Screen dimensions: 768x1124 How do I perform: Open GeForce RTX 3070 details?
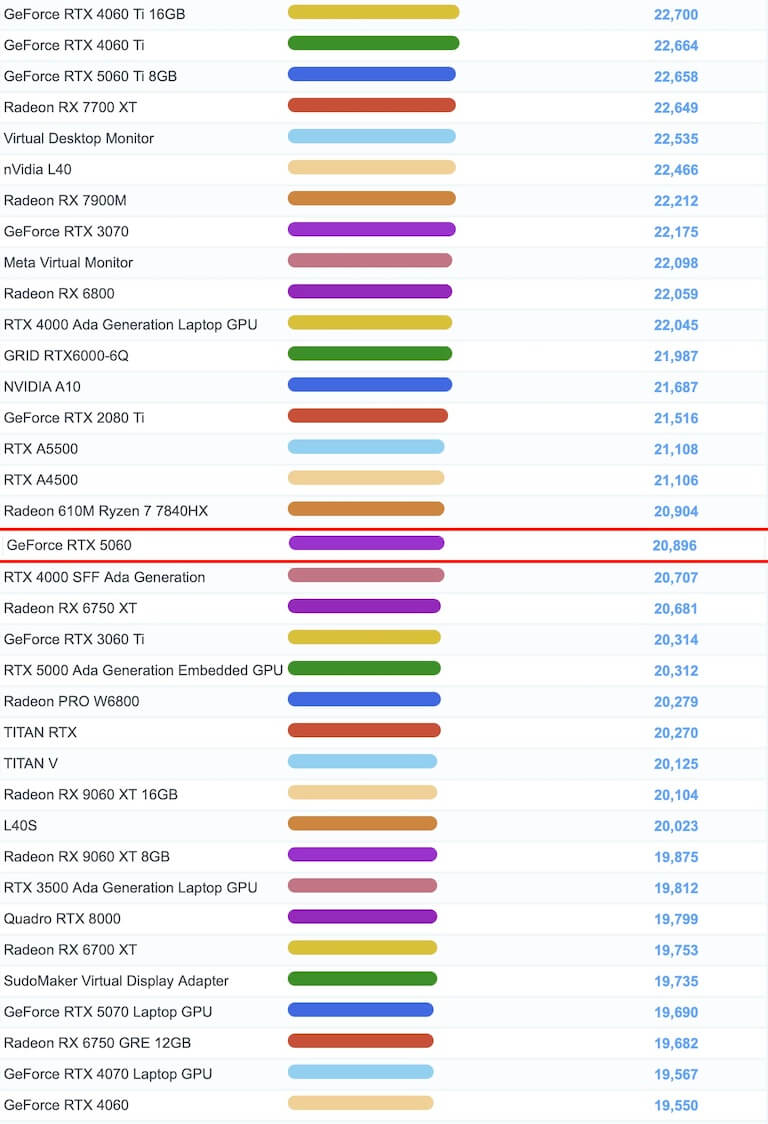coord(66,231)
